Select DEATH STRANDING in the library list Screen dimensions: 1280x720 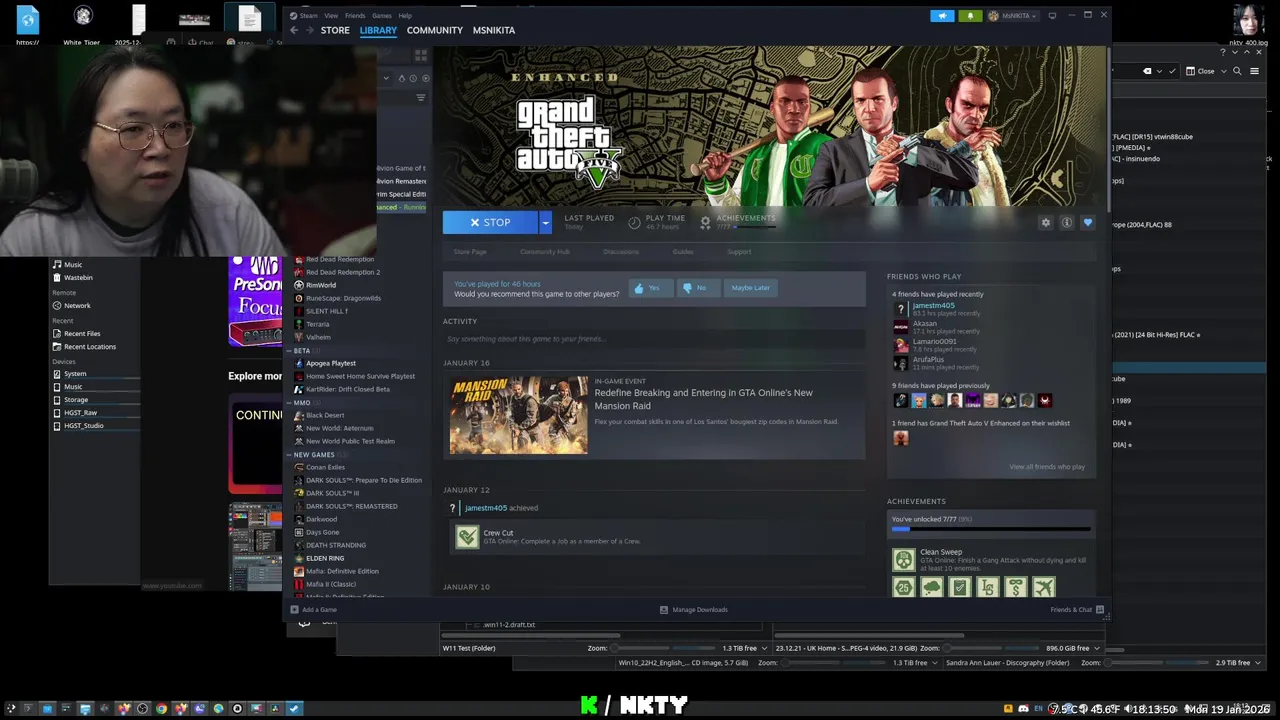pos(336,545)
